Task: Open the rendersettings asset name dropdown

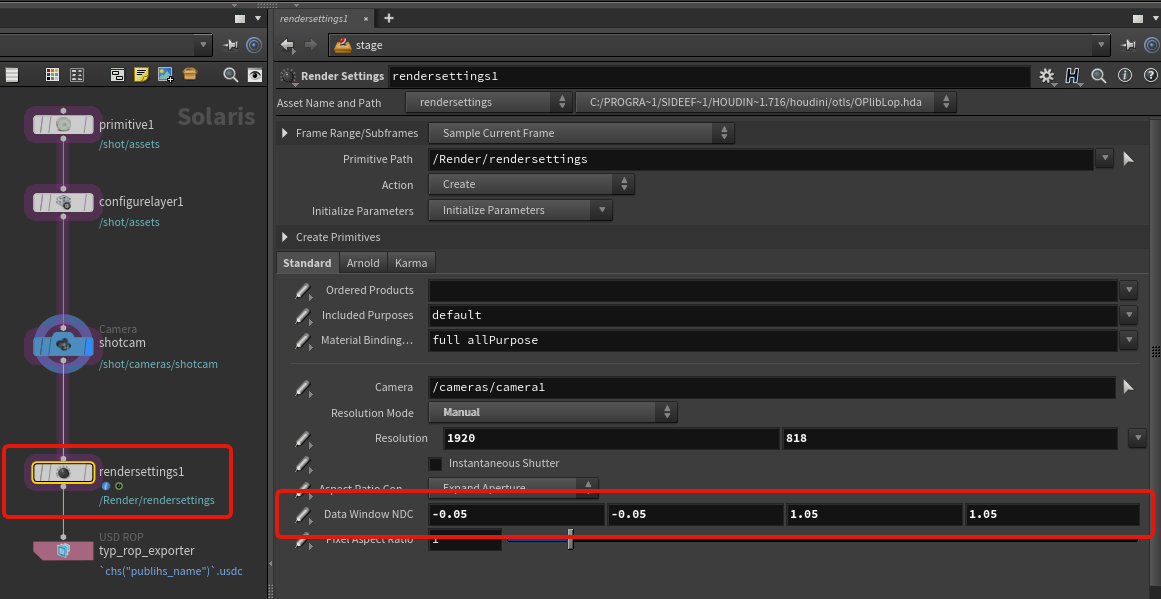Action: 489,102
